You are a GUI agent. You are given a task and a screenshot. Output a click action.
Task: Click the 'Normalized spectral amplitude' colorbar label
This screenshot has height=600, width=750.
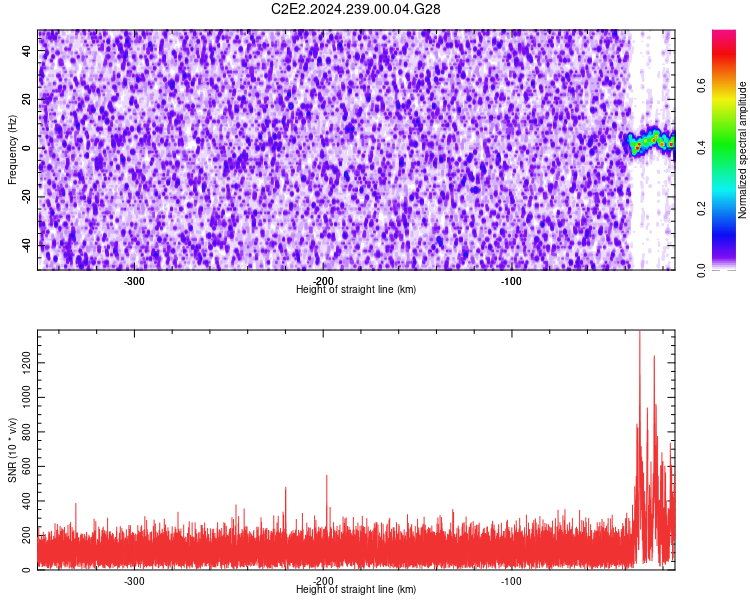click(742, 150)
